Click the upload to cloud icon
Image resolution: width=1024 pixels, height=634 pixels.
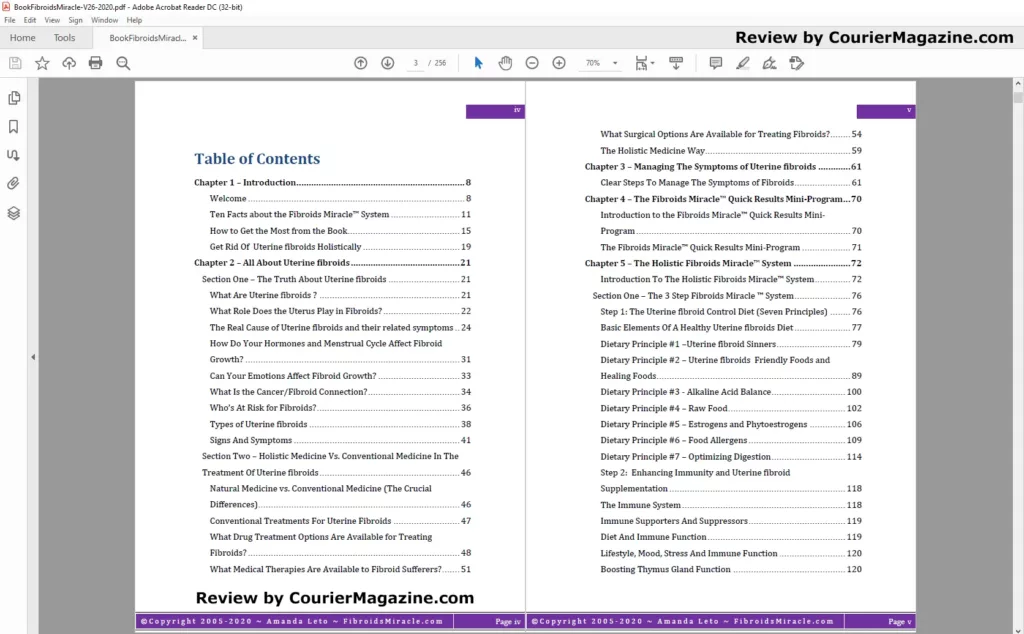pyautogui.click(x=69, y=63)
